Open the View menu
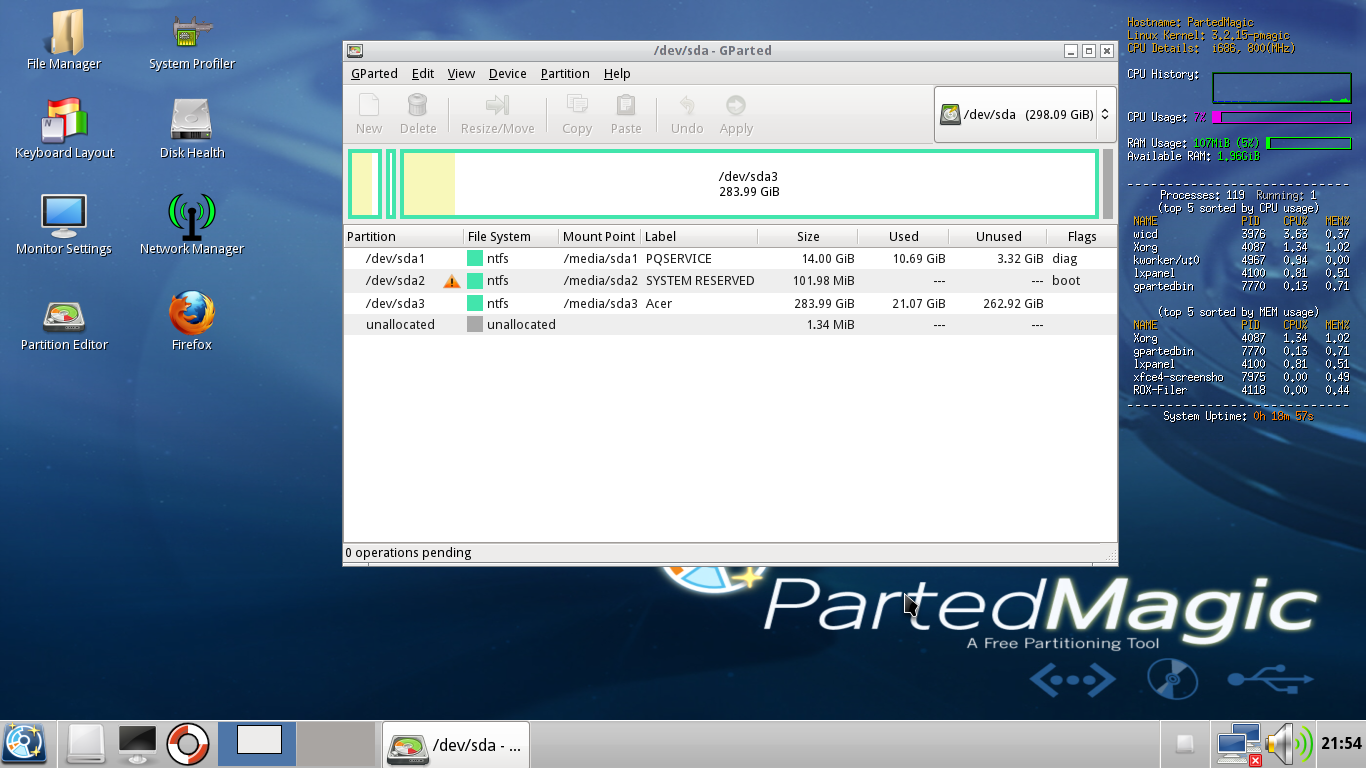This screenshot has width=1366, height=768. [x=461, y=74]
